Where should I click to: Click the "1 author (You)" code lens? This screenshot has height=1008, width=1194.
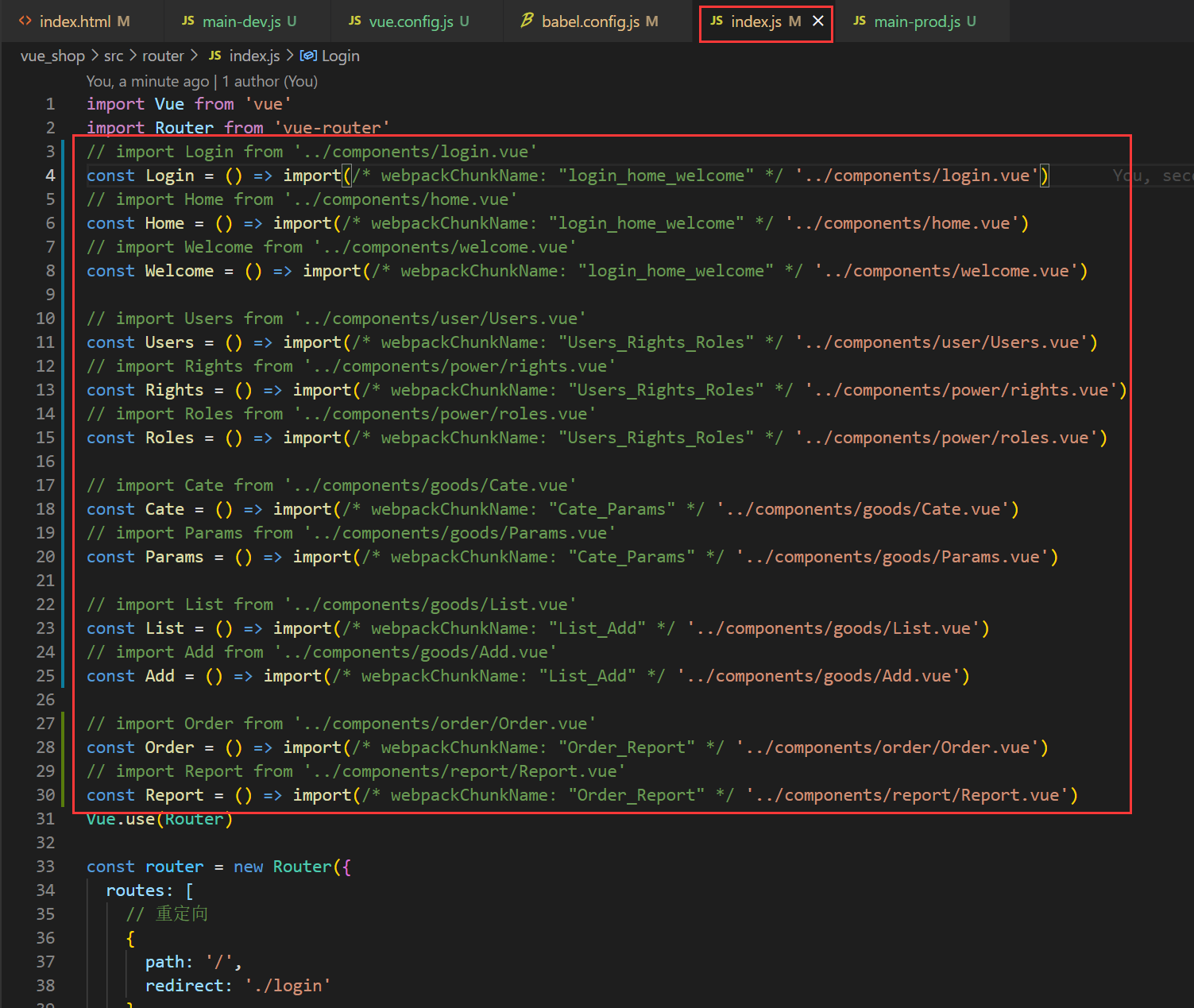click(x=270, y=81)
